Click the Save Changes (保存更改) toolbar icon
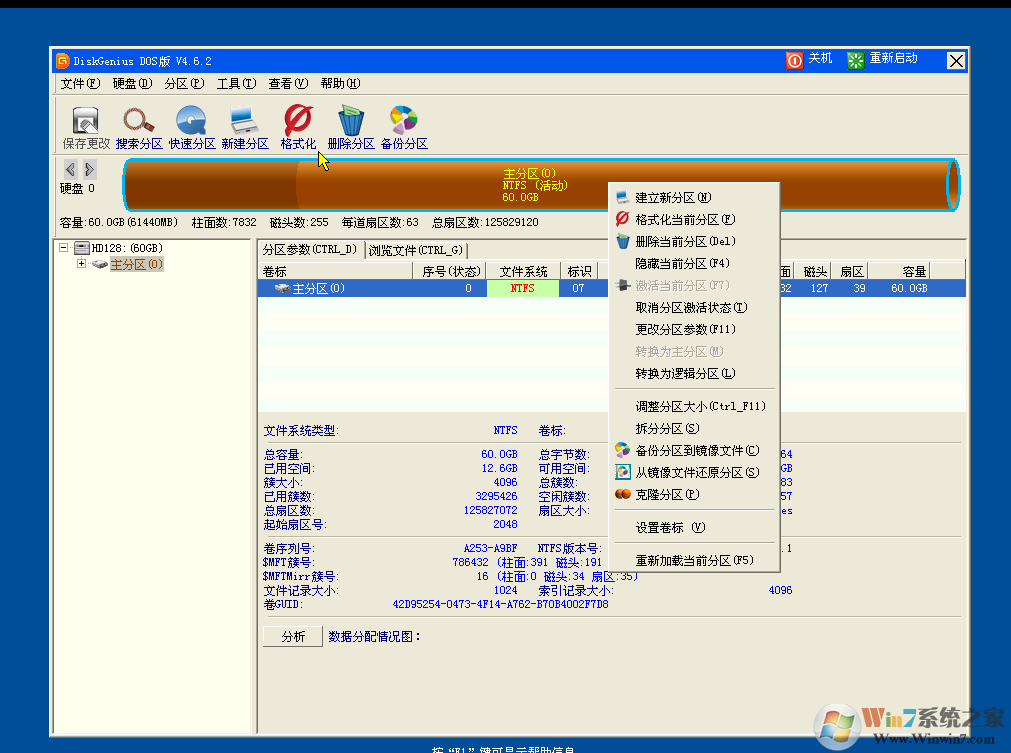Screen dimensions: 1011x753 [x=86, y=122]
